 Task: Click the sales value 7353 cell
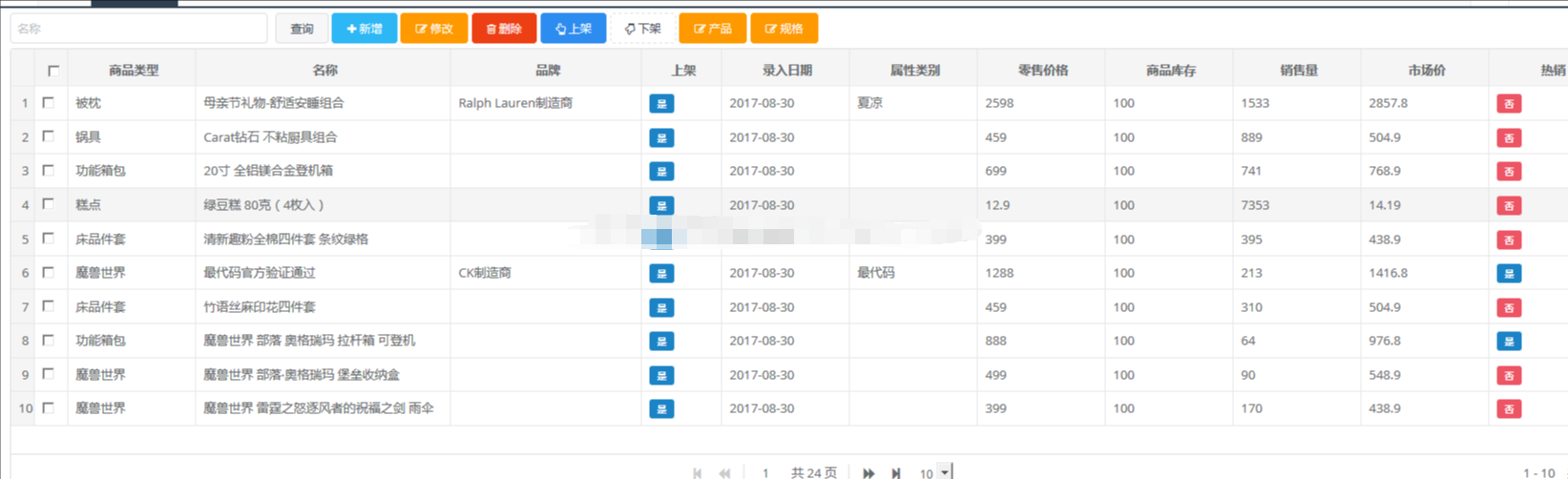[1256, 205]
